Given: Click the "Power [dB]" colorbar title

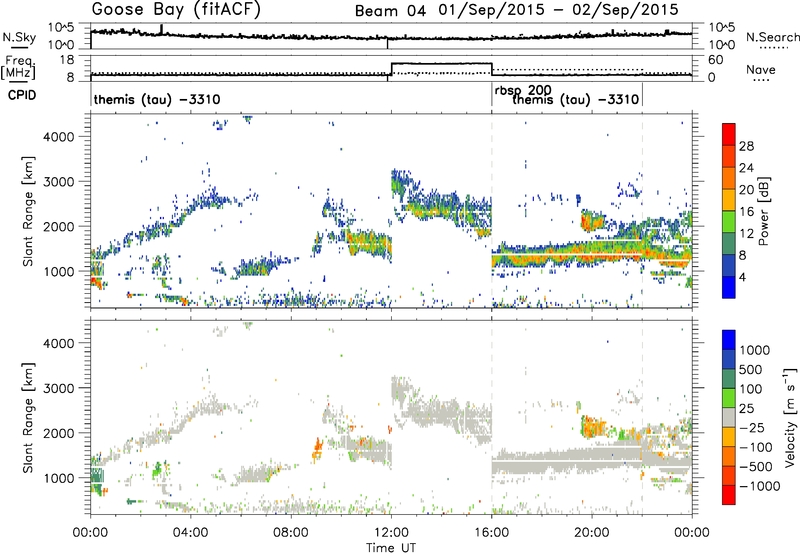Looking at the screenshot, I should pyautogui.click(x=764, y=211).
